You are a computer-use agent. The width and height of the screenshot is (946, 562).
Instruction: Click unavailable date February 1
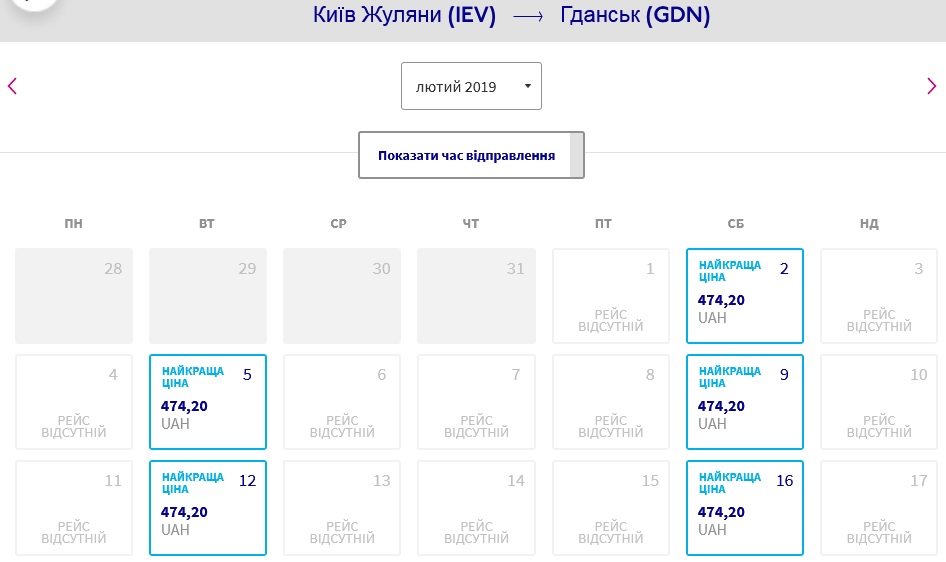611,295
